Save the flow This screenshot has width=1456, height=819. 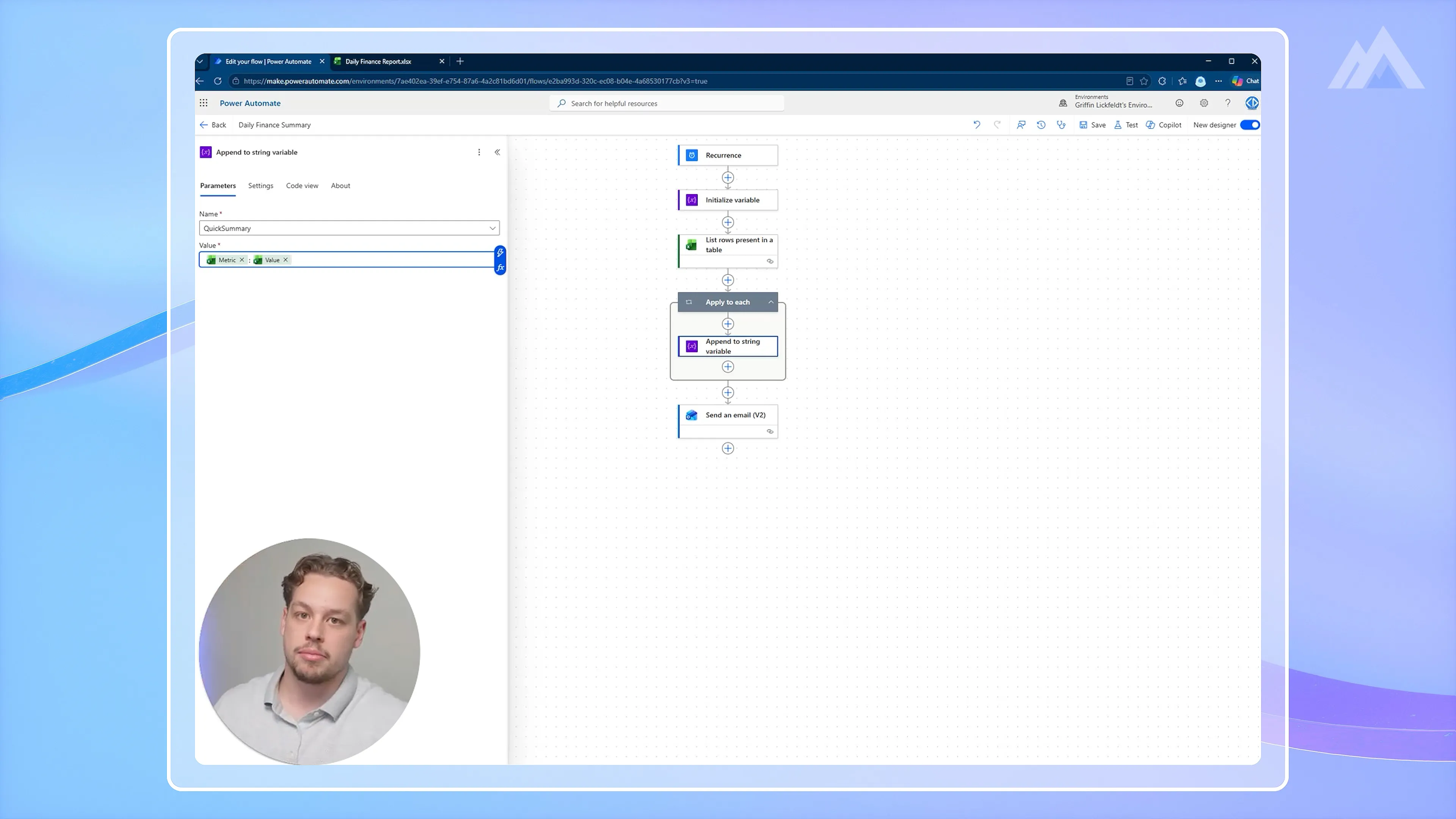click(x=1092, y=125)
